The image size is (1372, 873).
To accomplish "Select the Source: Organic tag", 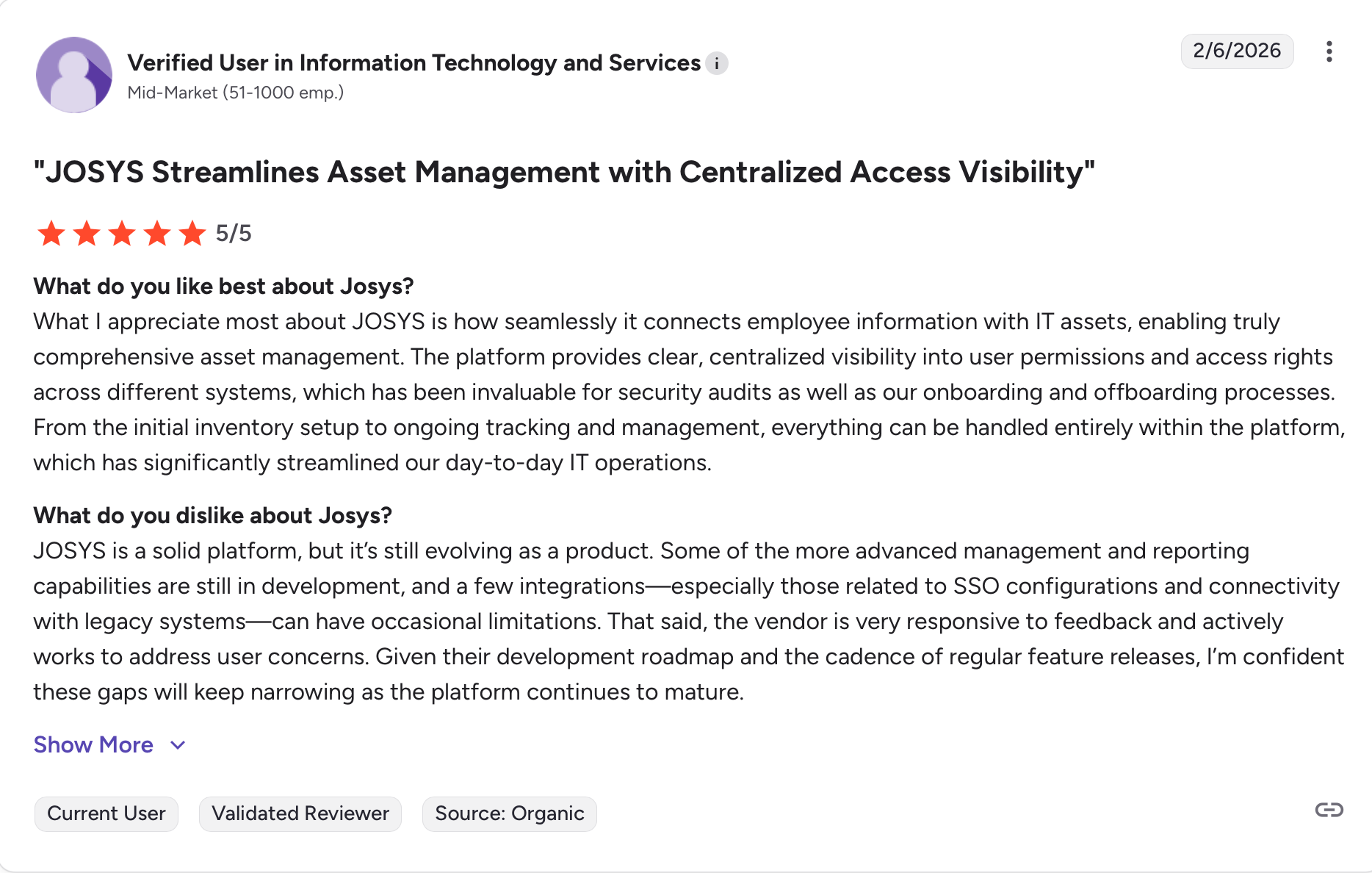I will tap(510, 813).
